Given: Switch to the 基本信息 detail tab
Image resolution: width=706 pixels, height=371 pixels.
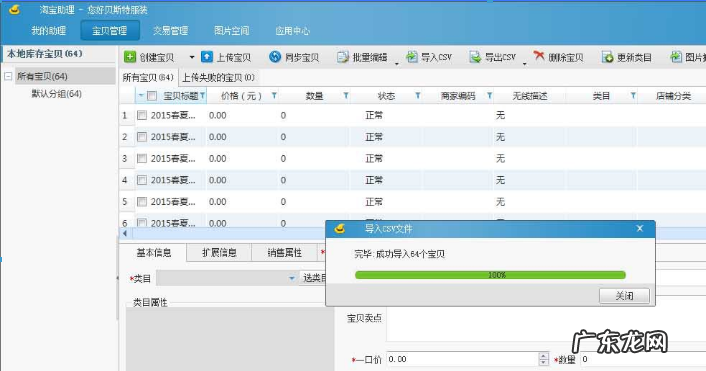Looking at the screenshot, I should (154, 253).
